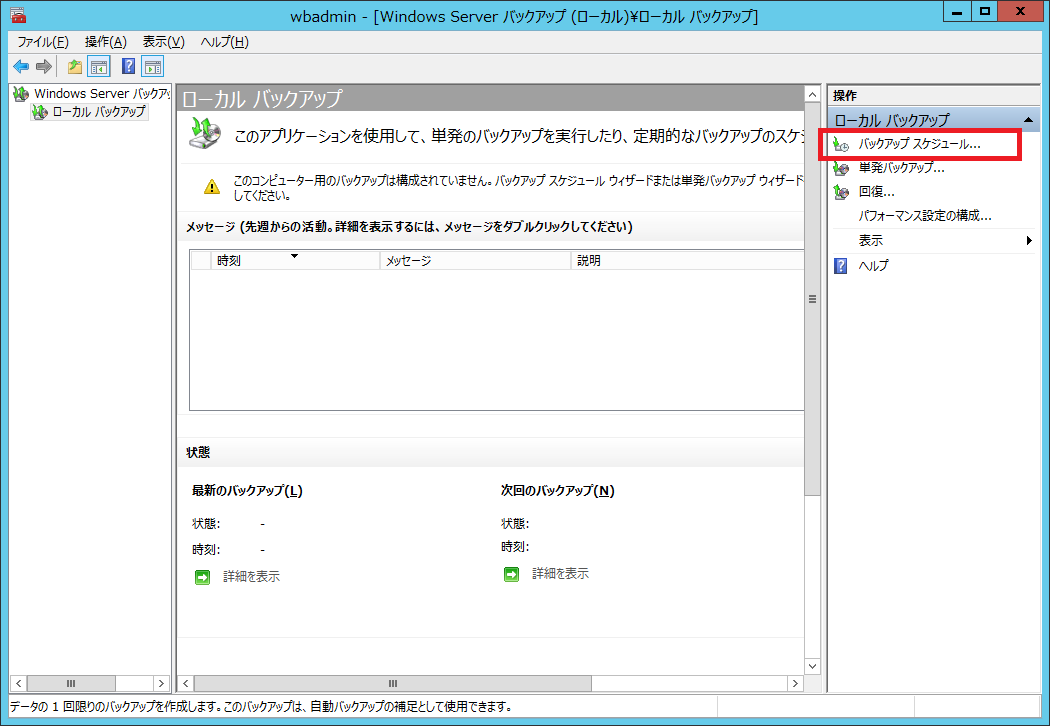Click the 状態 section heading

pyautogui.click(x=198, y=453)
